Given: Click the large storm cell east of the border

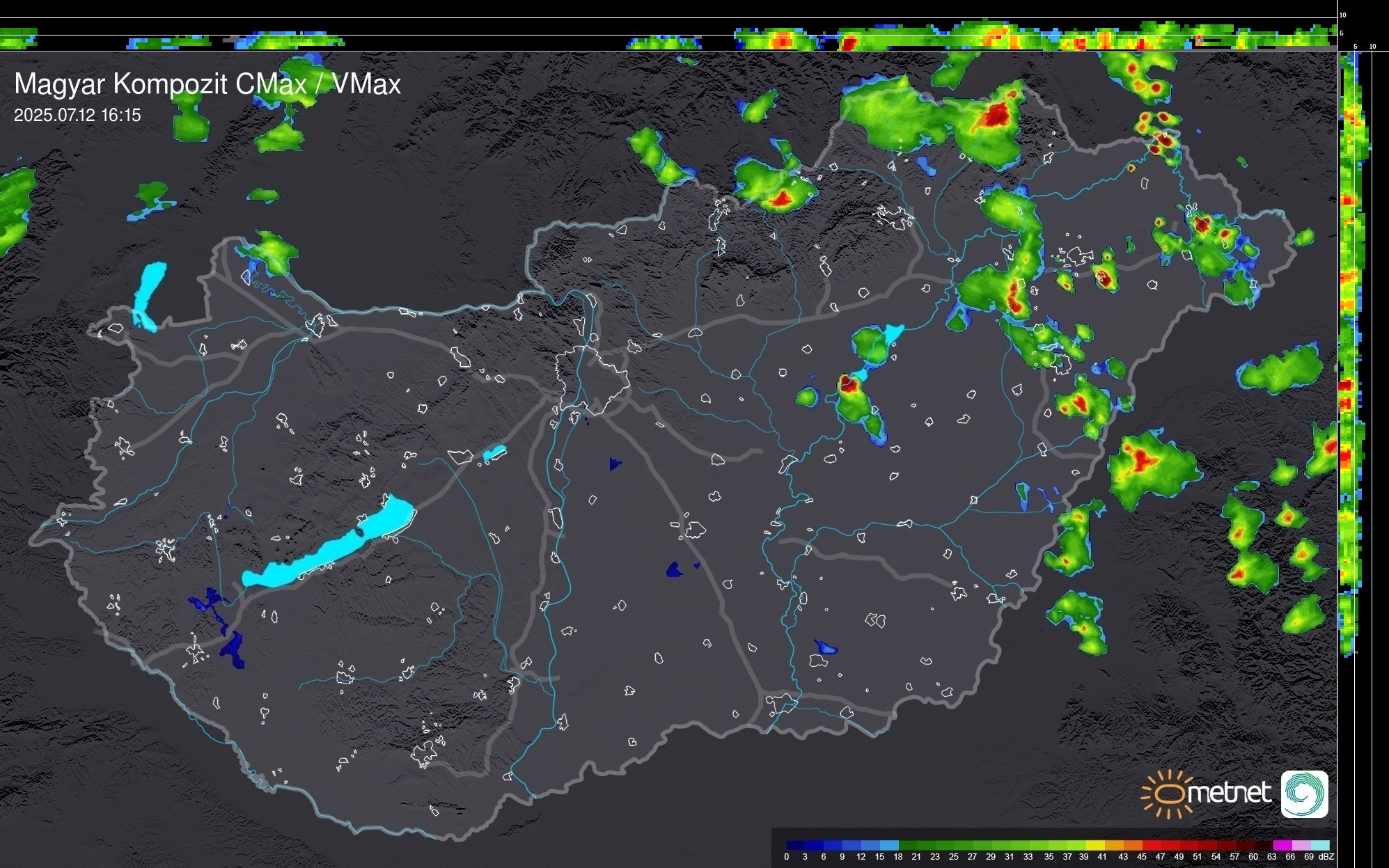Looking at the screenshot, I should point(1149,466).
